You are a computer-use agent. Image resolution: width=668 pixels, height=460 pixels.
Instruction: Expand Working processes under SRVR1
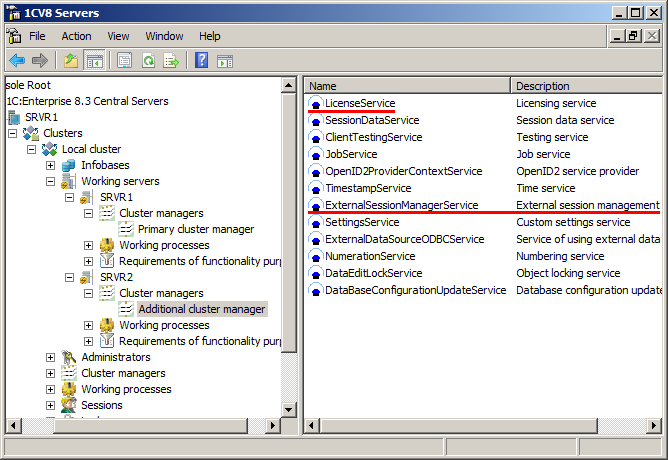click(x=88, y=245)
